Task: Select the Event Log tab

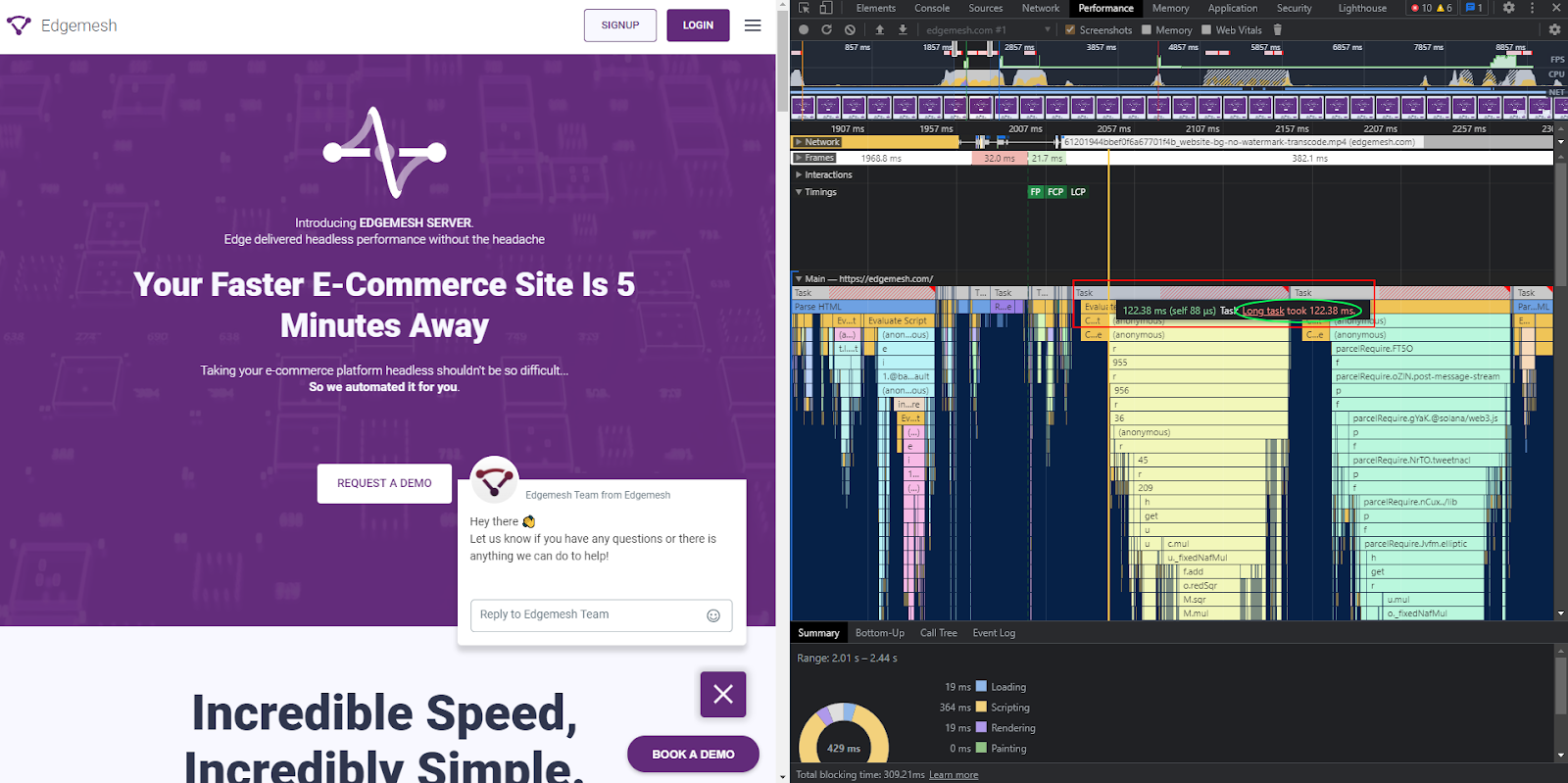Action: pos(994,633)
